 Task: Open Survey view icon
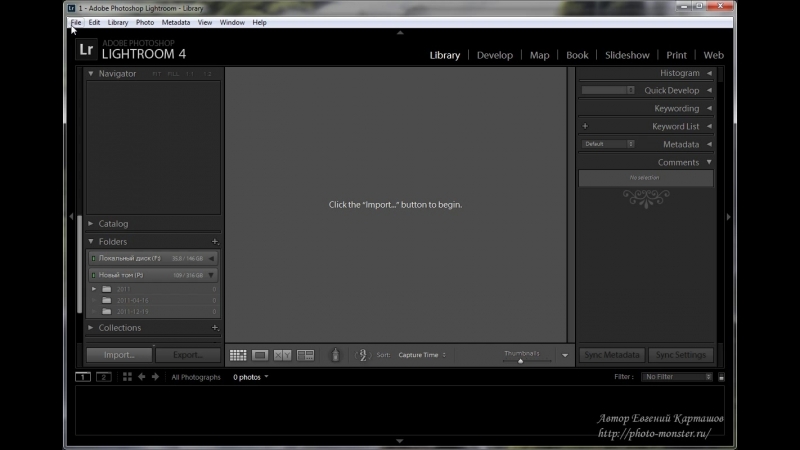click(305, 355)
